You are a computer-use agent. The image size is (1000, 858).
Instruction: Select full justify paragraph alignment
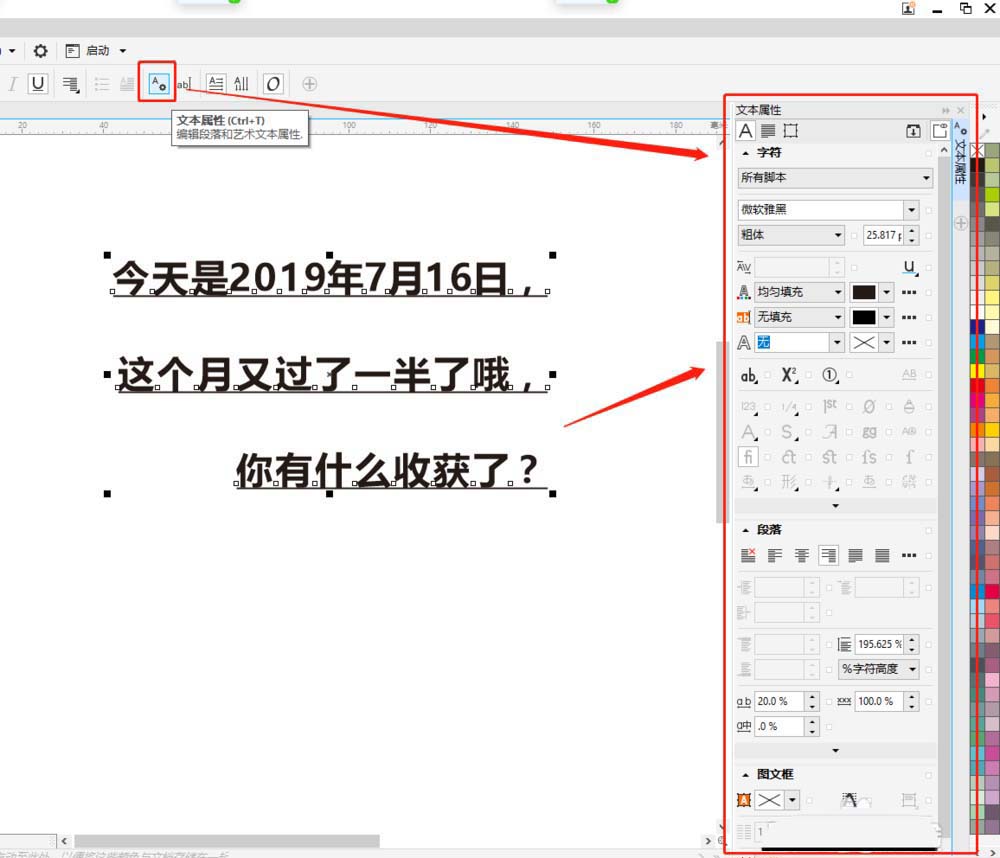pos(855,555)
